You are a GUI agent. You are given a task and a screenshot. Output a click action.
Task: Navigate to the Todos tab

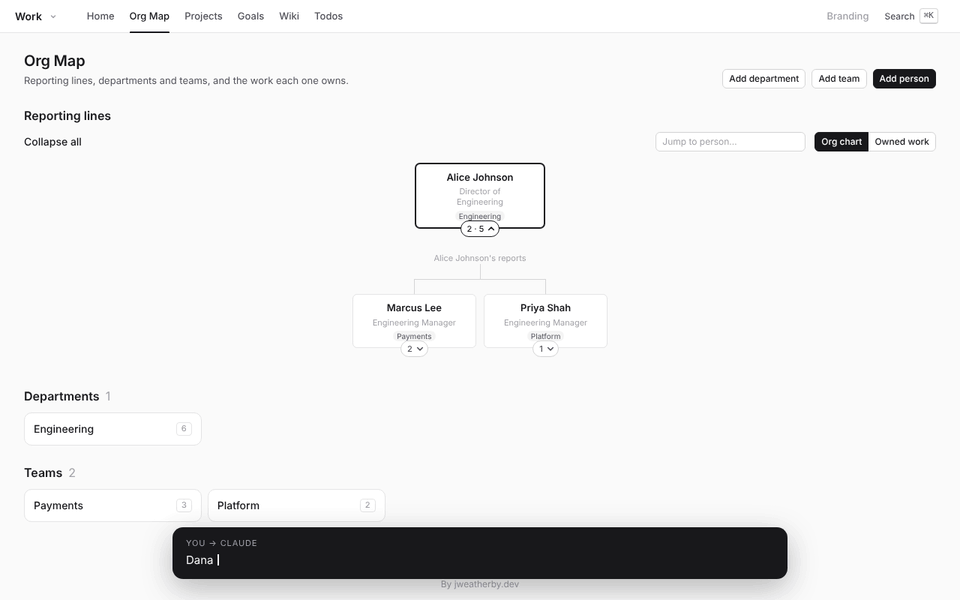click(328, 16)
